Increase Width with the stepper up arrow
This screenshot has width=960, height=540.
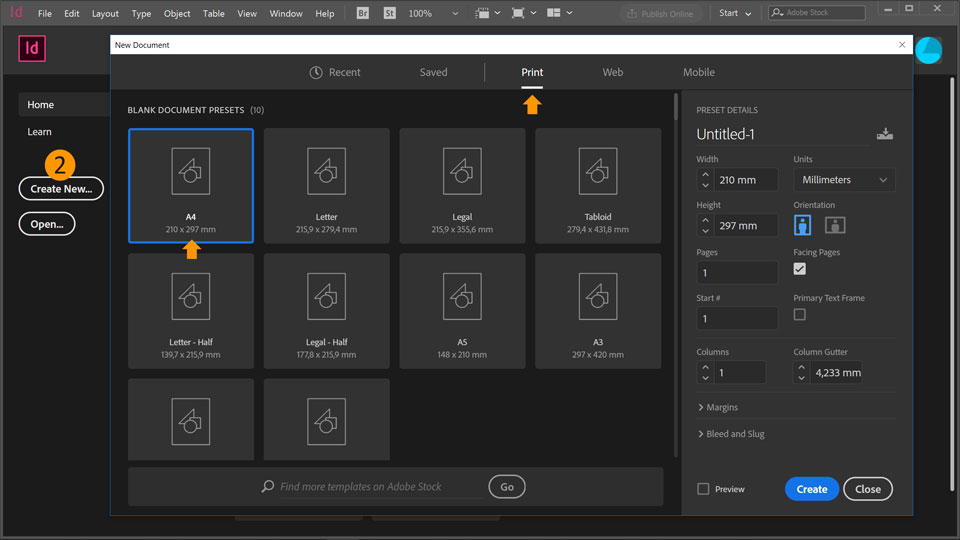tap(705, 175)
